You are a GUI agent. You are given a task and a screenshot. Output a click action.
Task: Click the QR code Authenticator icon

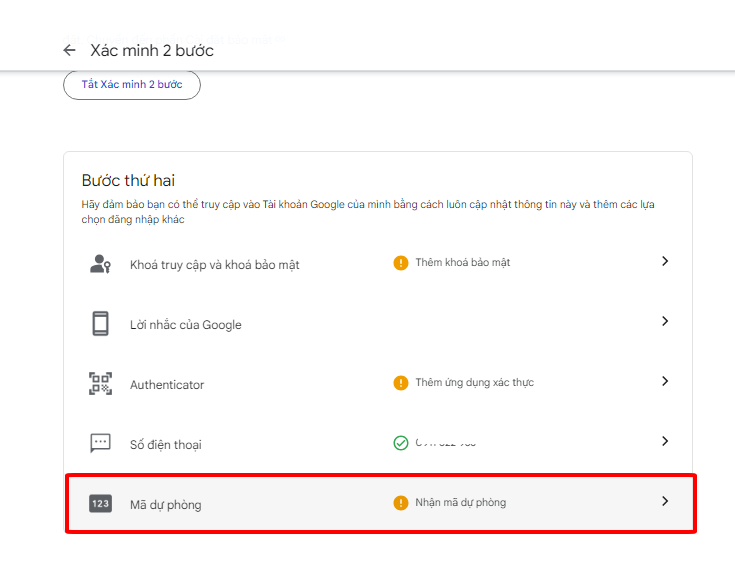100,384
